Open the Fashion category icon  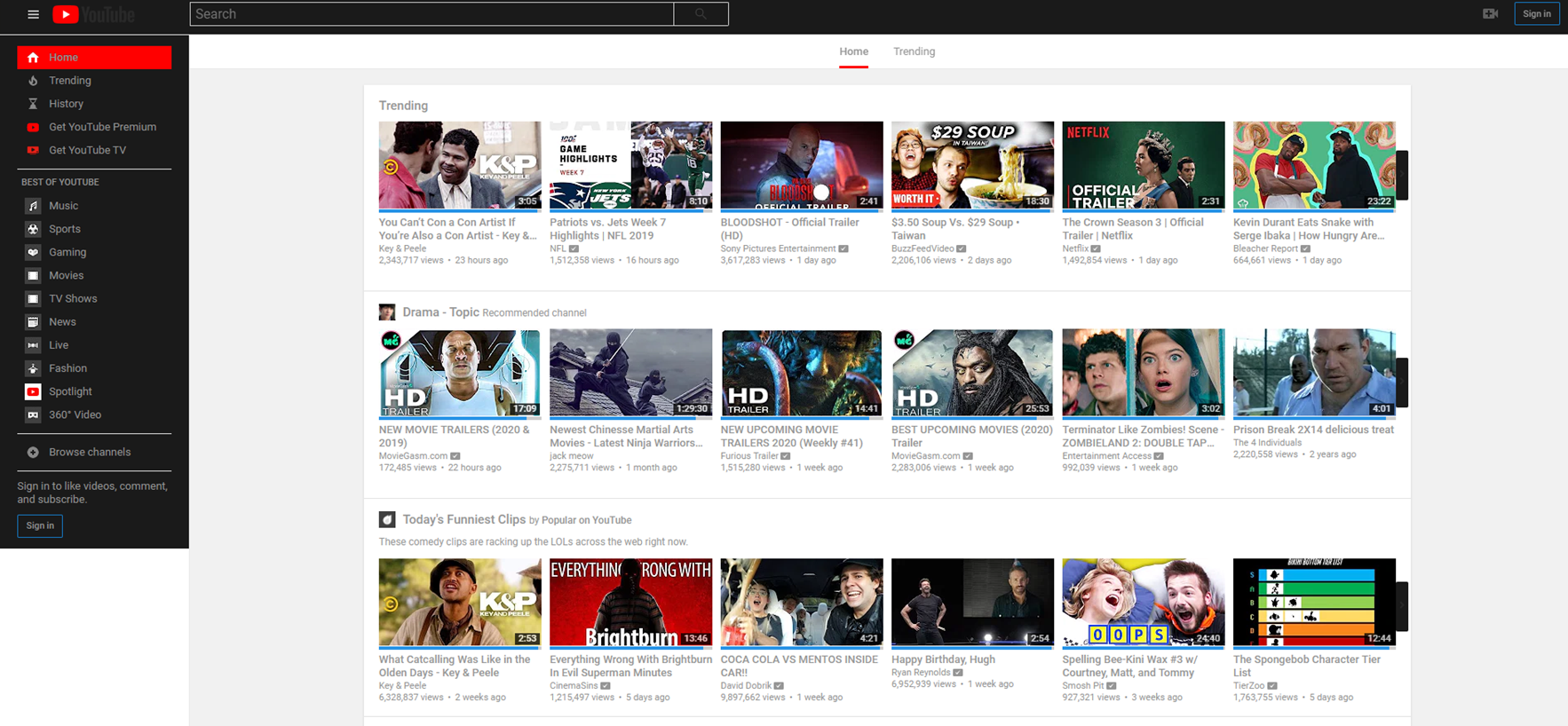point(33,368)
